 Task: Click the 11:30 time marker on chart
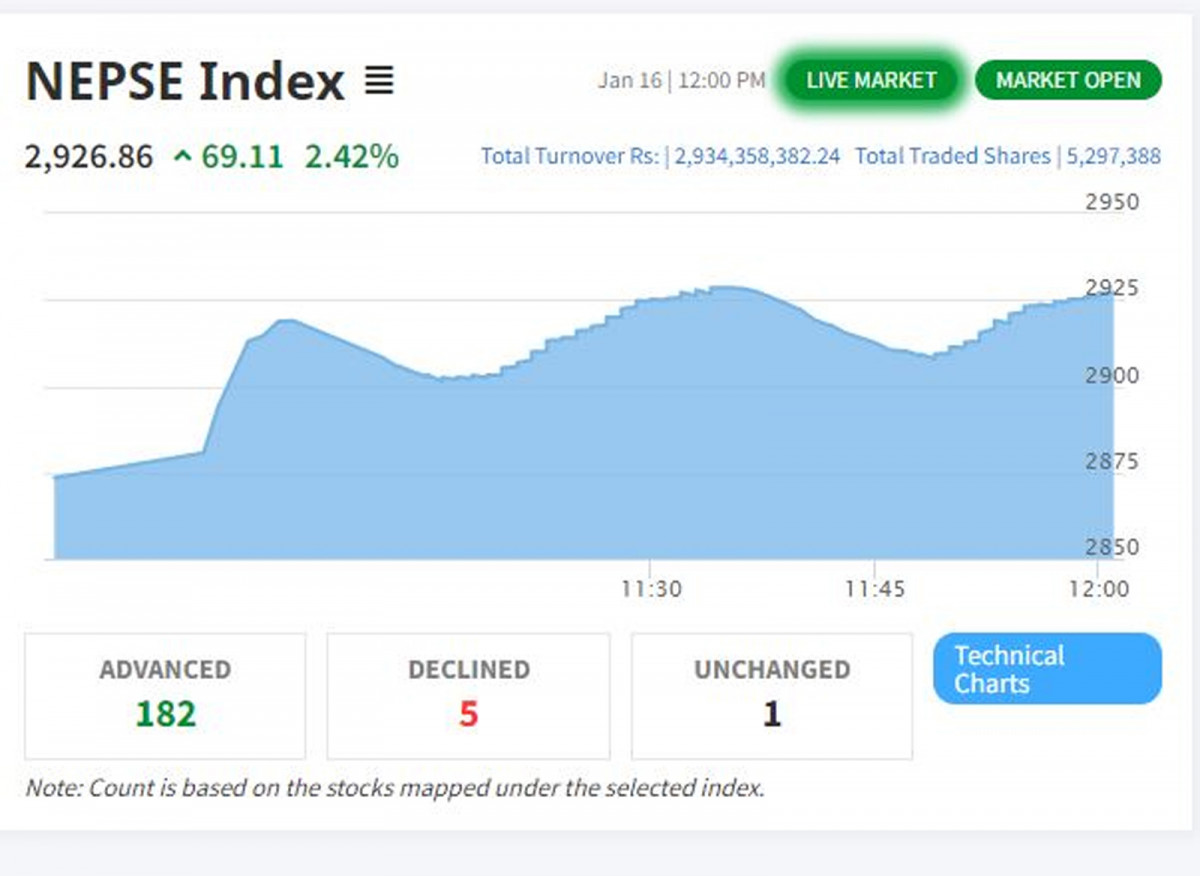651,588
